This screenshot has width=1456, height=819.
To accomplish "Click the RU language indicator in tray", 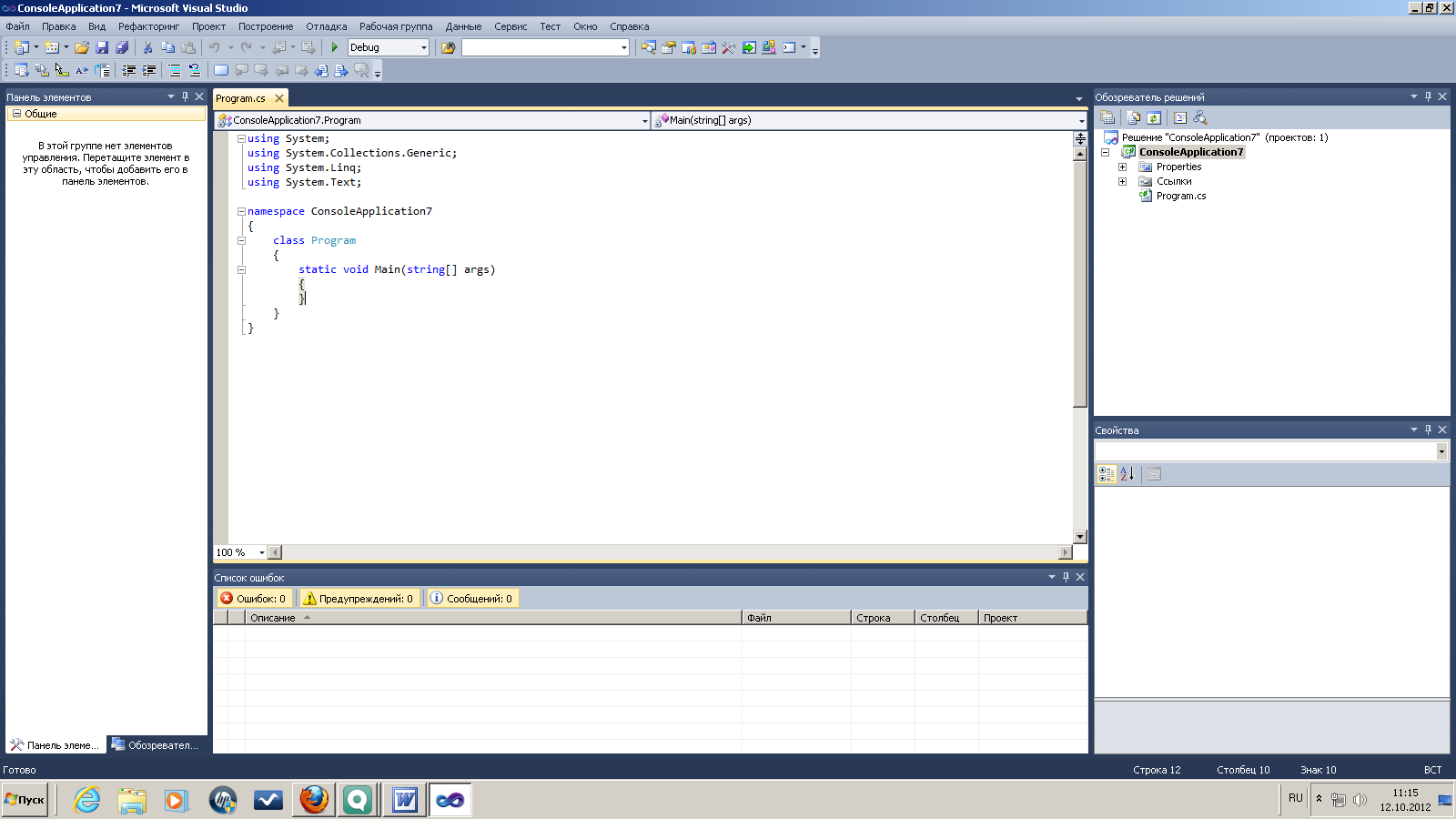I will coord(1296,798).
